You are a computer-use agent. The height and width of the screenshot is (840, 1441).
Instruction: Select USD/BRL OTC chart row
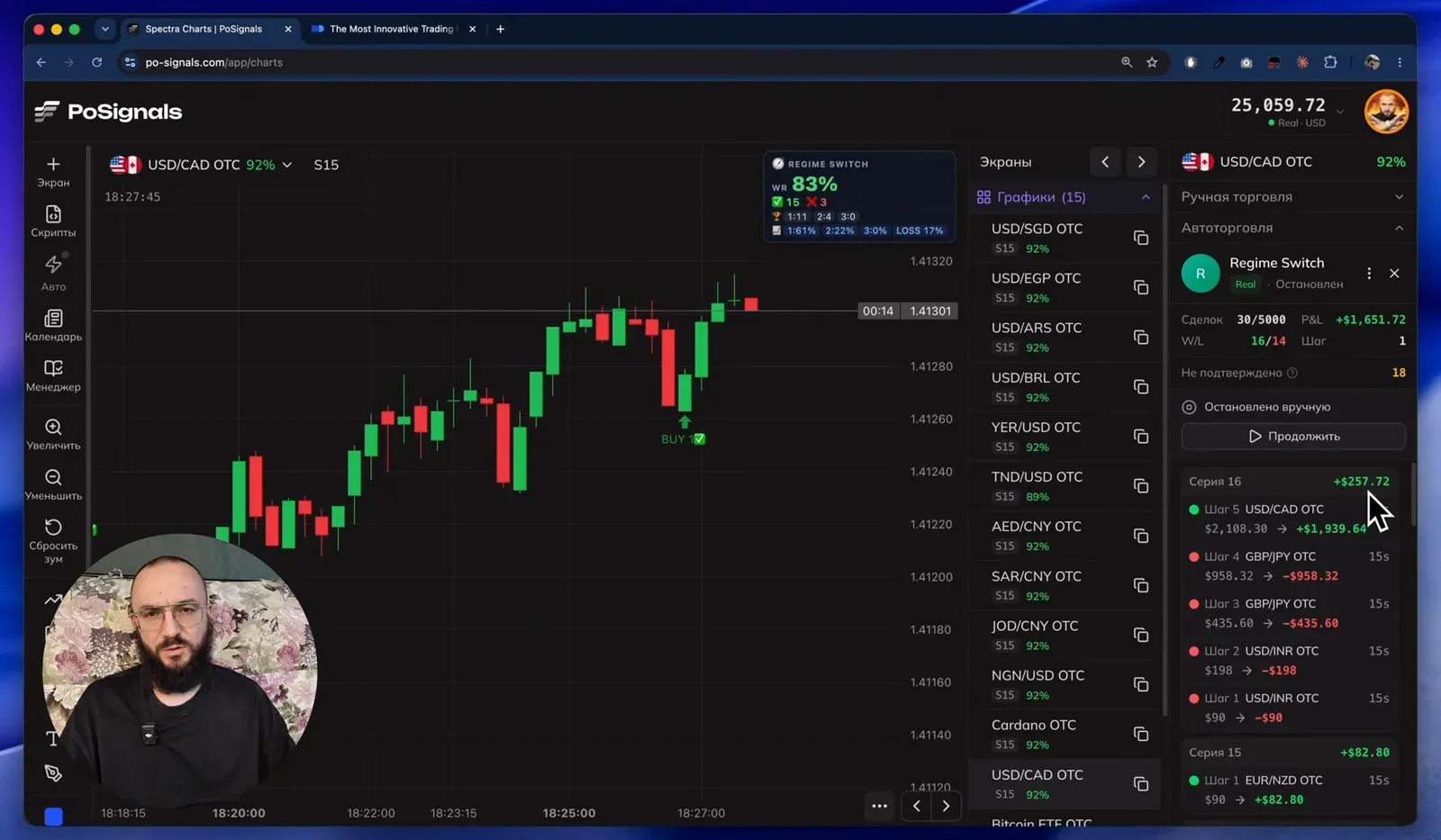point(1065,386)
